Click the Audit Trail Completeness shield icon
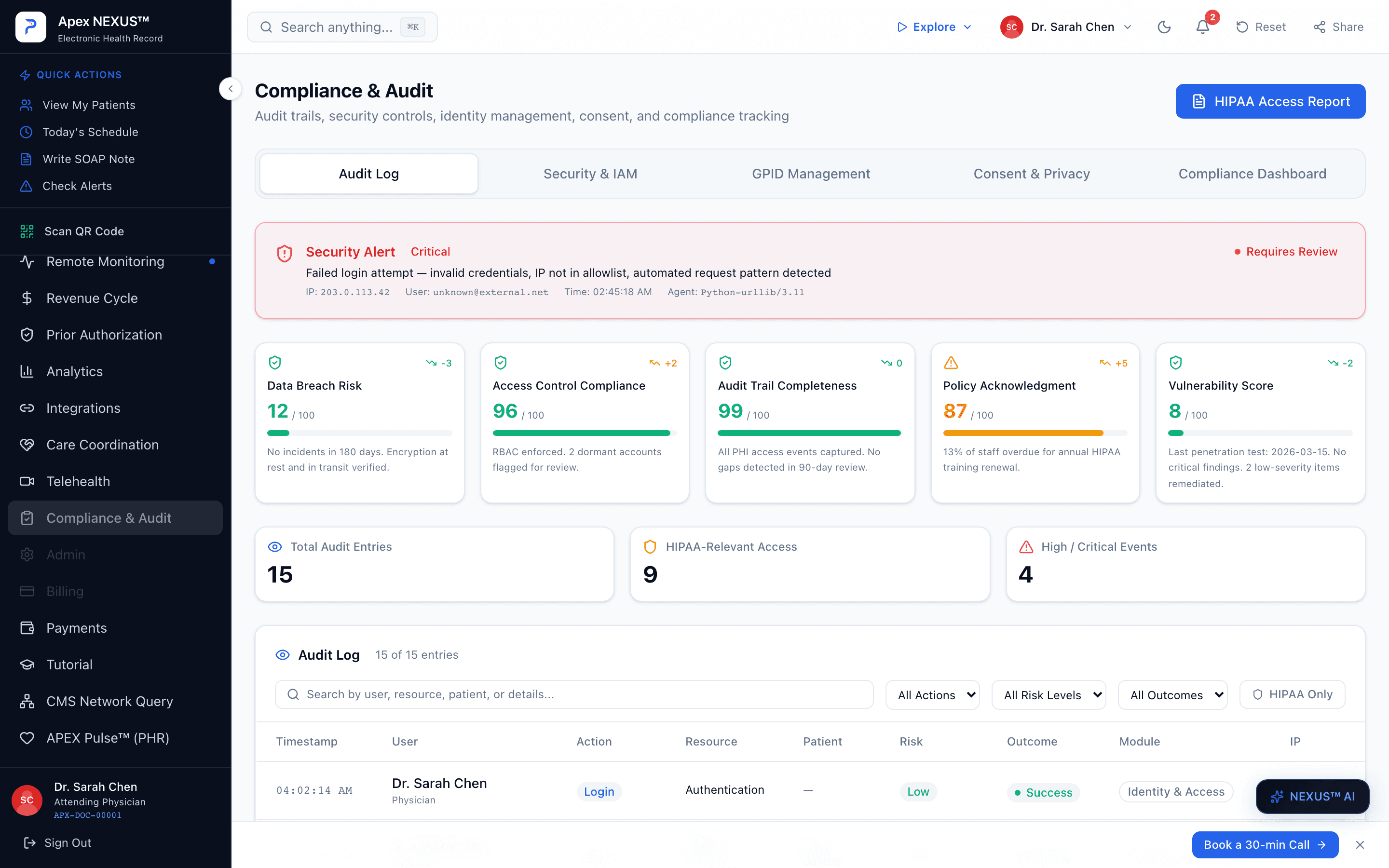Viewport: 1389px width, 868px height. tap(725, 363)
